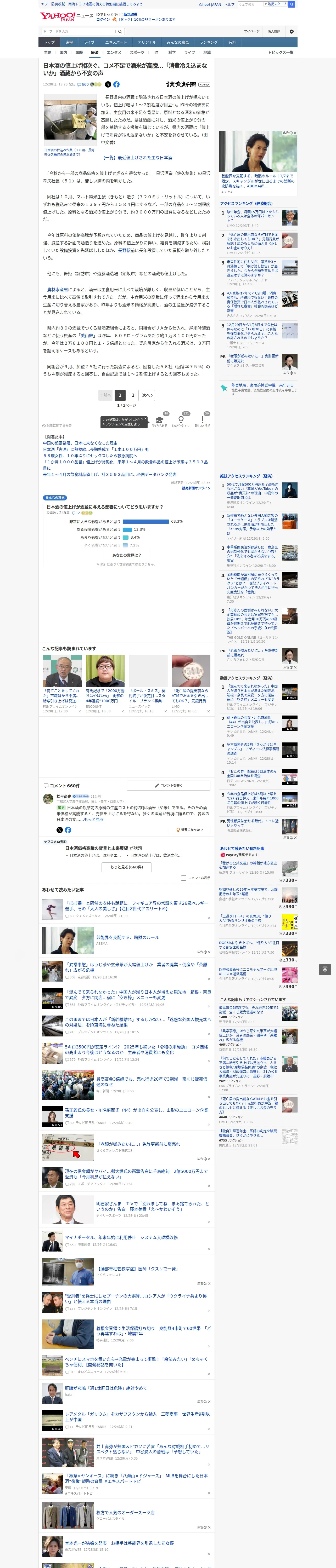Open the Yahoo! JAPAN link in the header
Screen dimensions: 336x1568
tap(210, 4)
